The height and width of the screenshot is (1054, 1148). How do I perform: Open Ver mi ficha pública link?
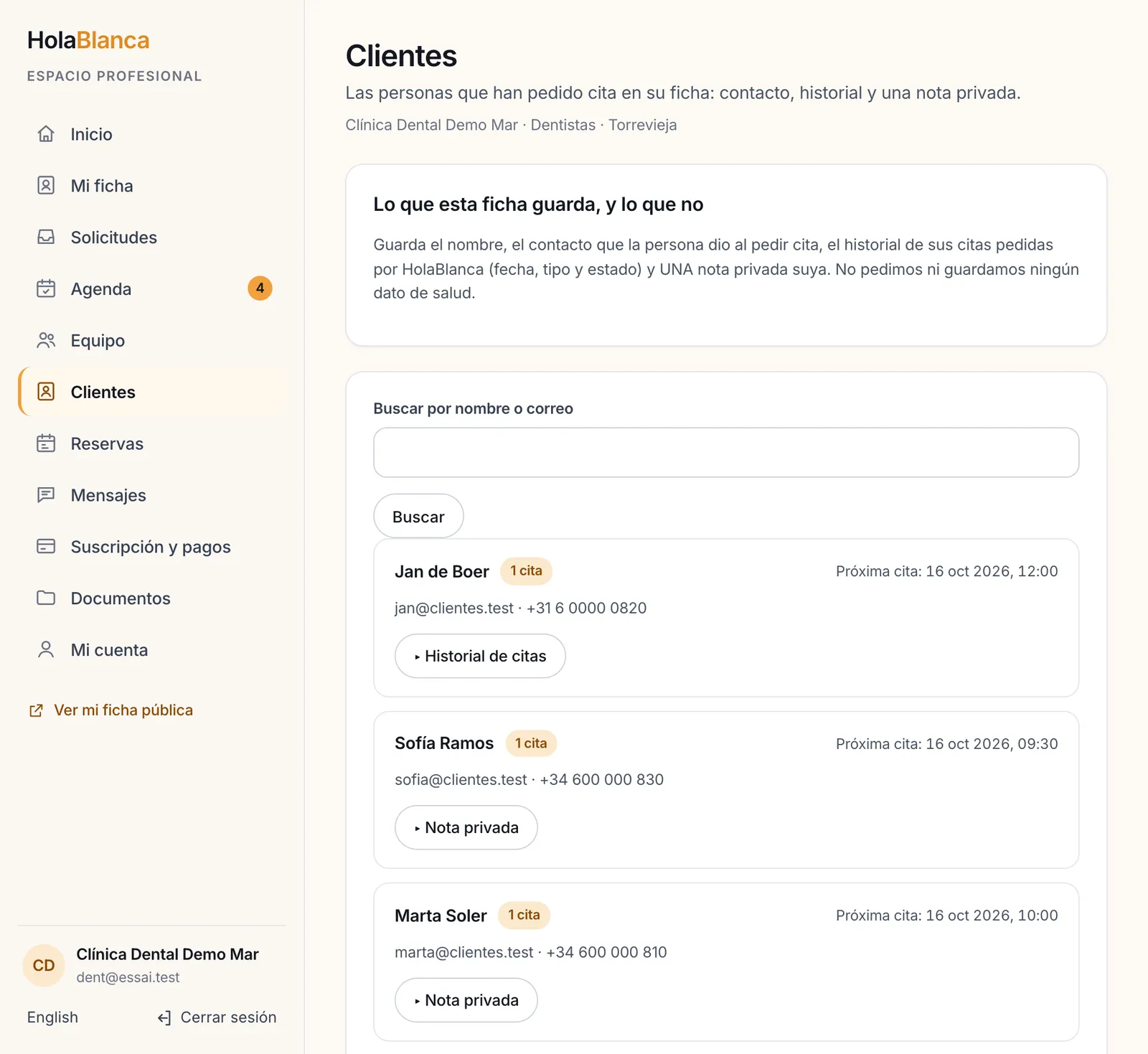coord(111,710)
